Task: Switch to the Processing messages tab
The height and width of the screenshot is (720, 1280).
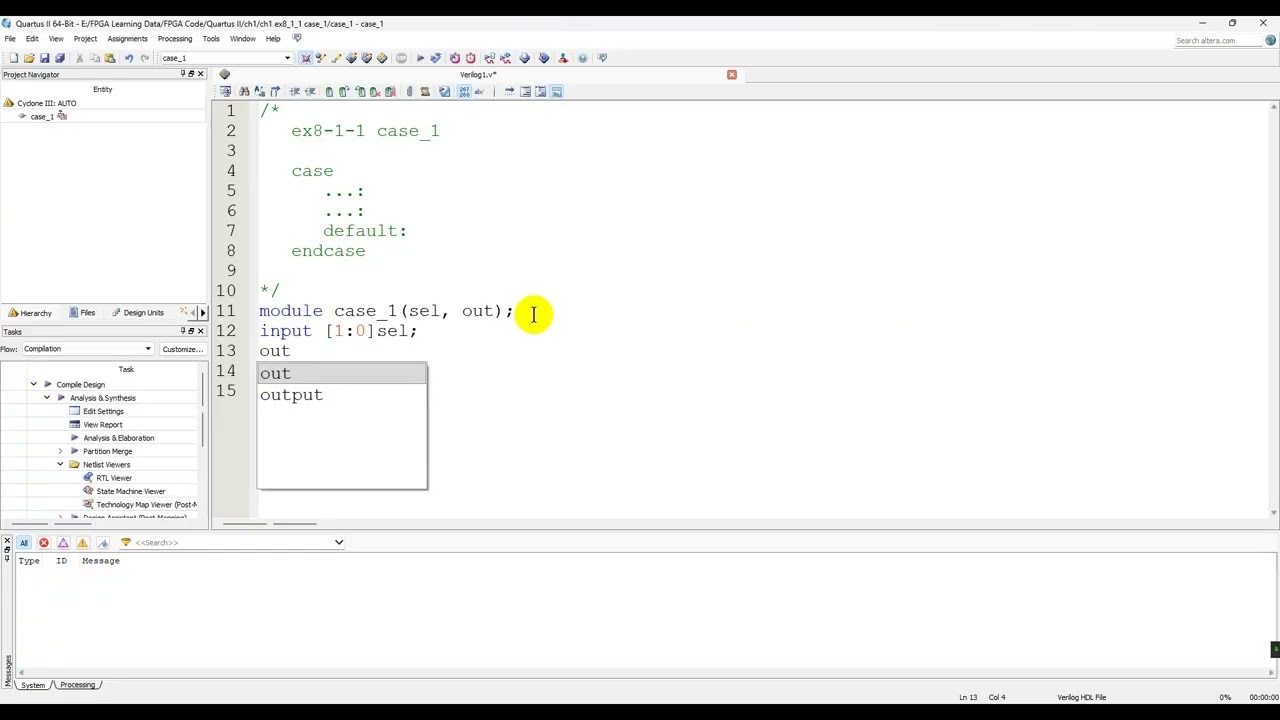Action: [x=77, y=685]
